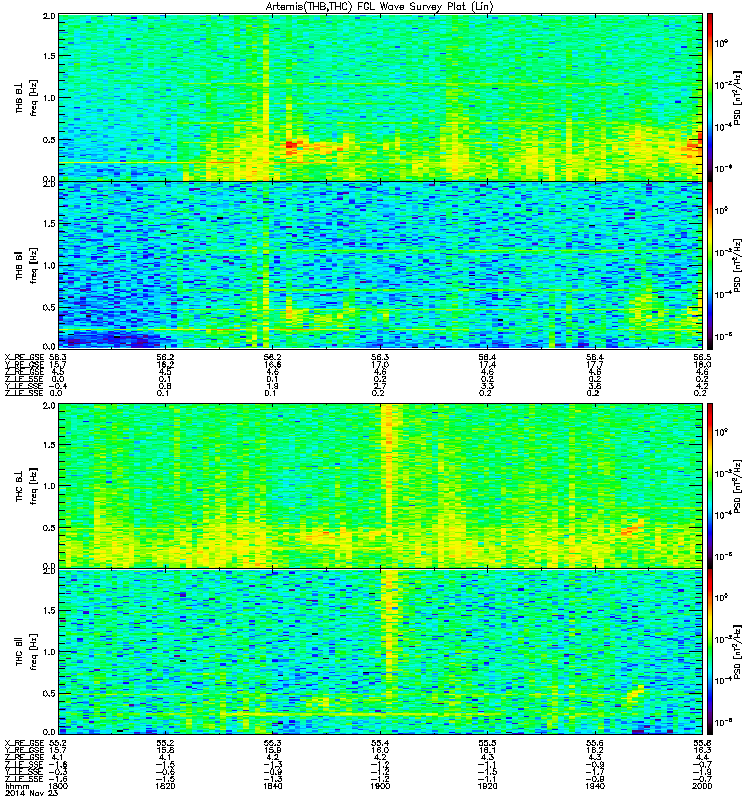Click the THB B-perpendicular freq [Hz] axis label
750x800 pixels.
pyautogui.click(x=25, y=97)
